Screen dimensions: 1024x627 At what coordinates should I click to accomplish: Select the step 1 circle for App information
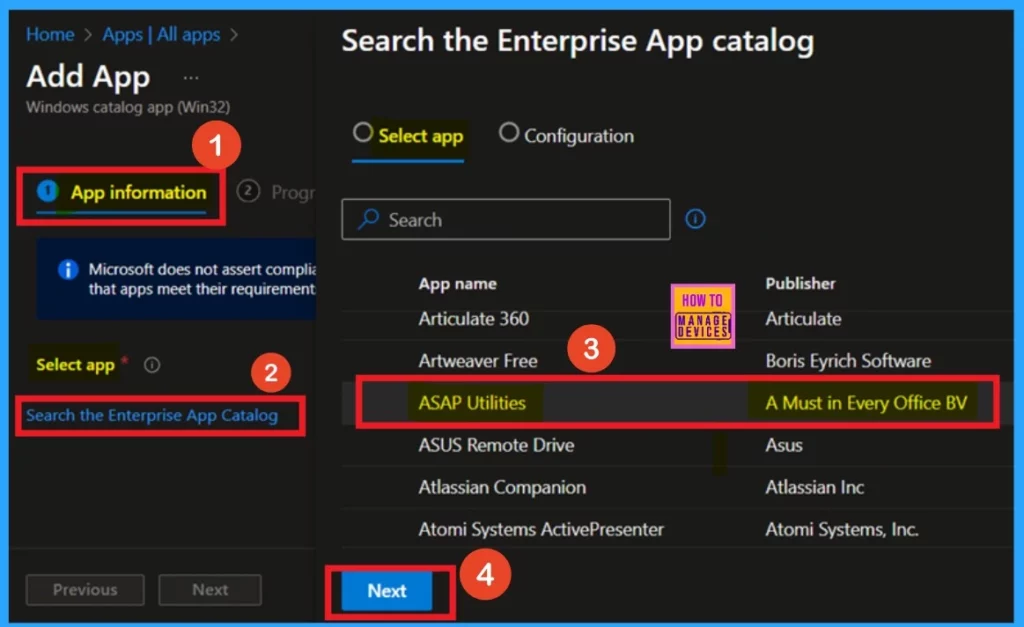(x=47, y=191)
